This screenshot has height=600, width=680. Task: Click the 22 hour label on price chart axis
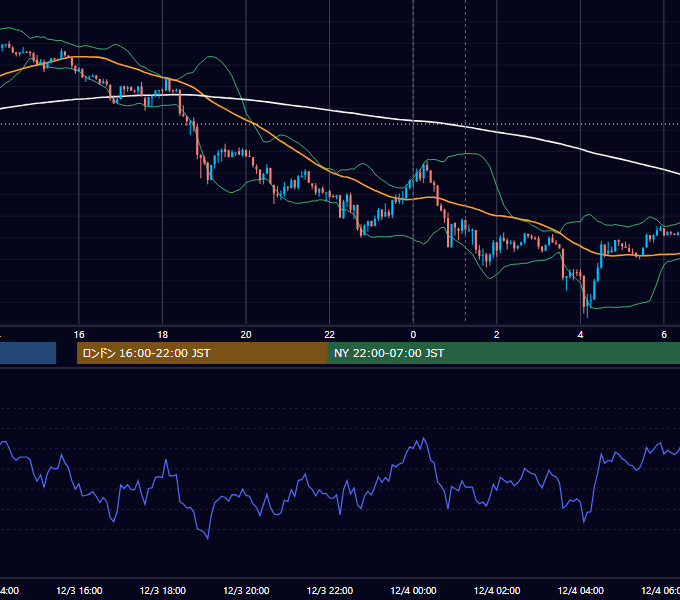click(x=330, y=335)
